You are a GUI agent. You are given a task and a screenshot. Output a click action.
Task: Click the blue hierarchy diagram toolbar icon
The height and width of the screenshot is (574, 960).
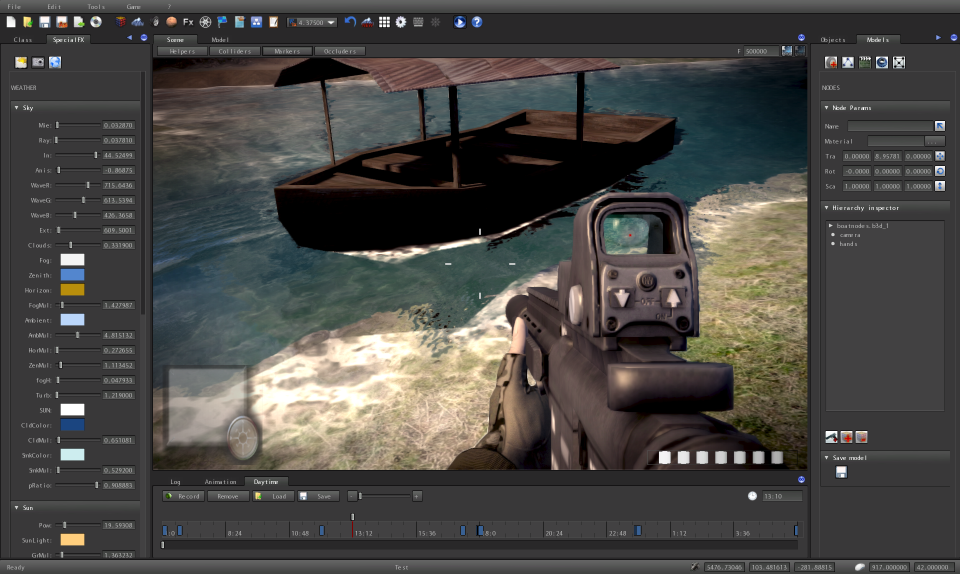(257, 22)
